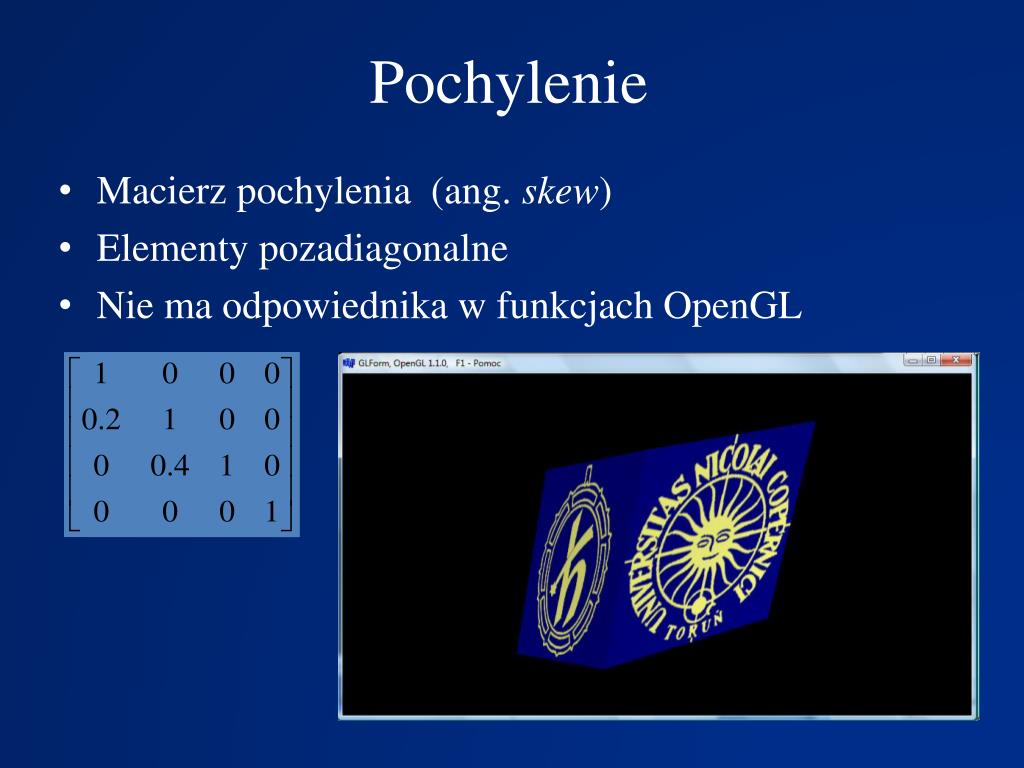Maximize the GLForm OpenGL window

point(931,360)
